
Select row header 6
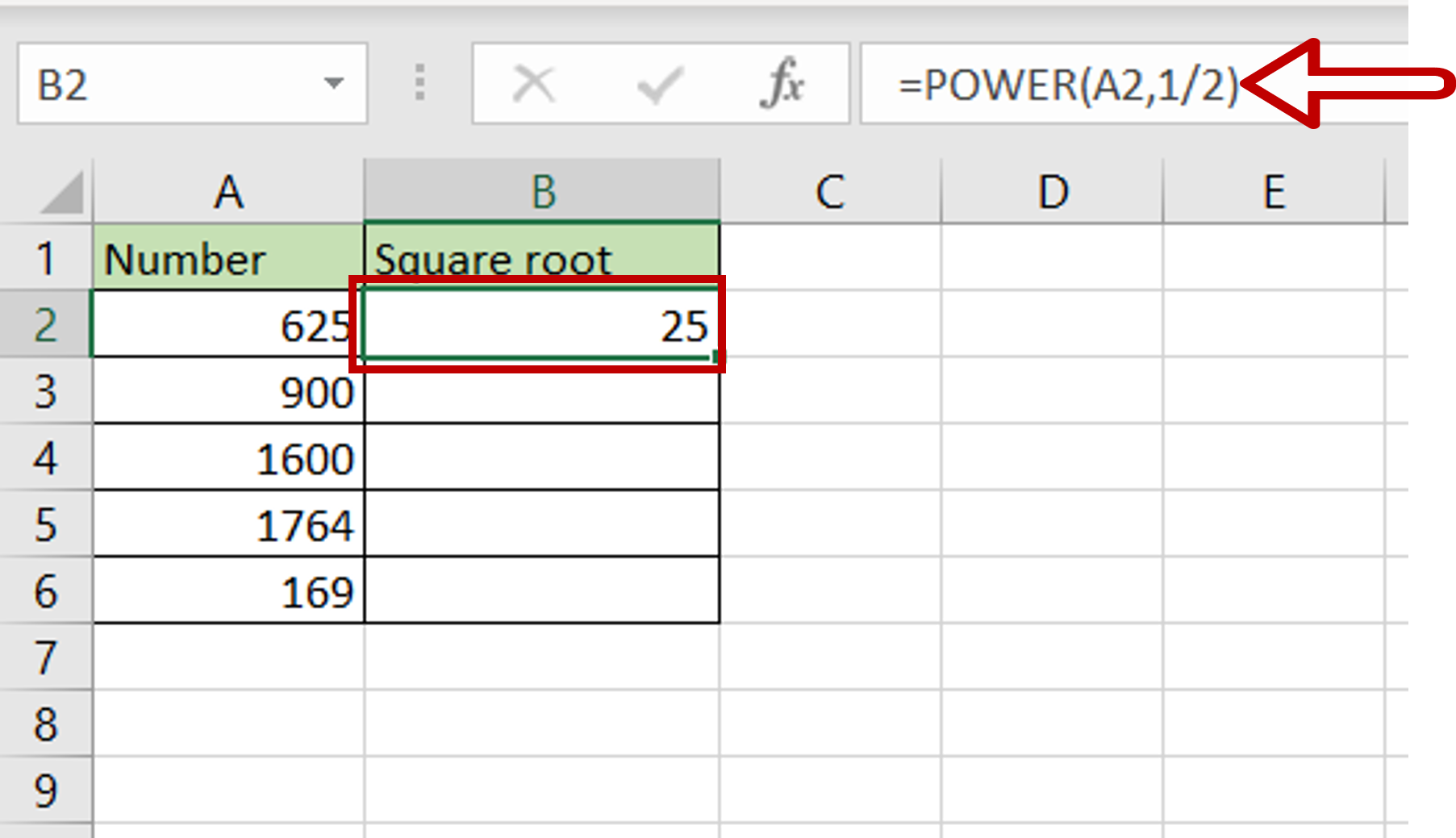[46, 593]
